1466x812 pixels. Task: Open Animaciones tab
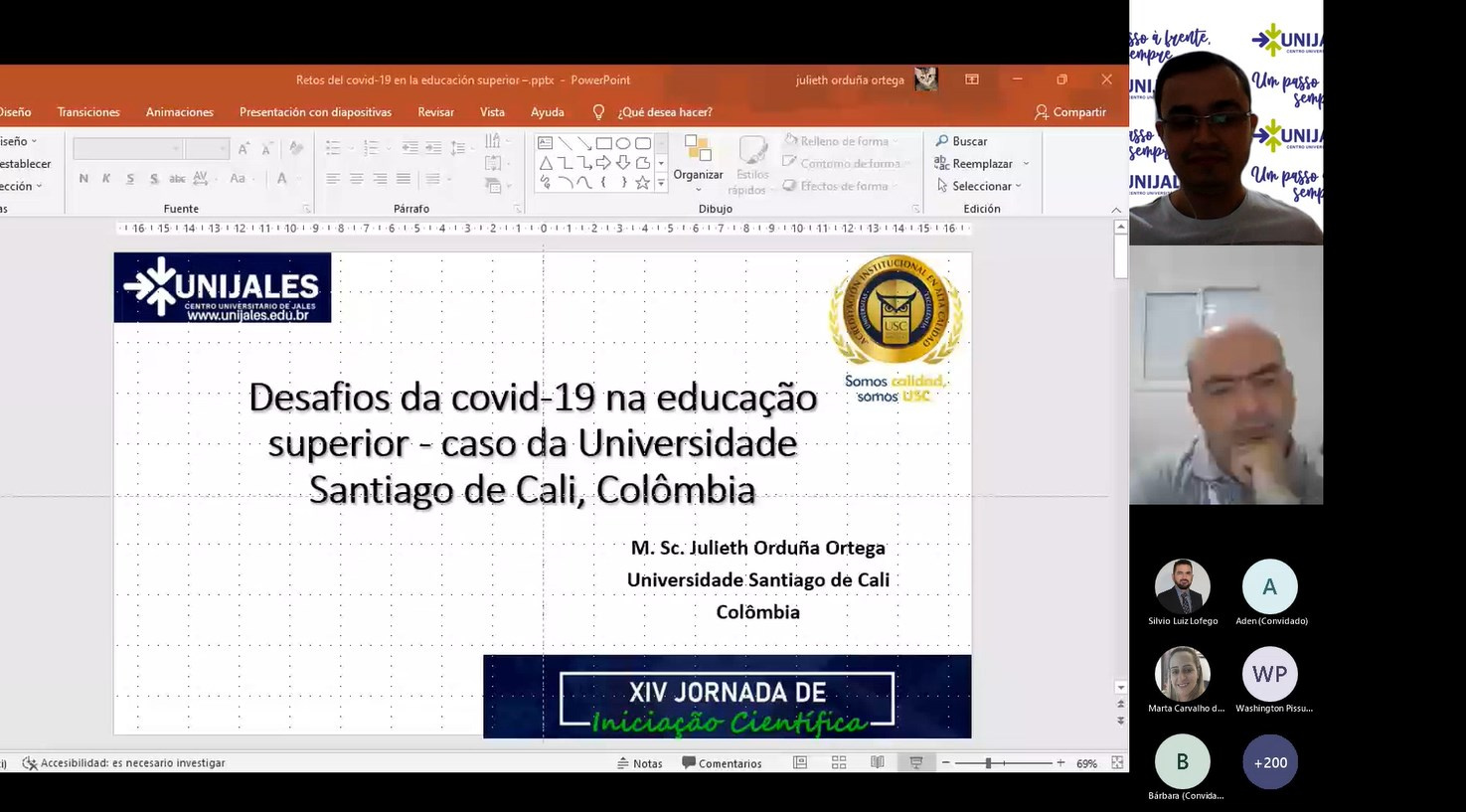(x=180, y=112)
